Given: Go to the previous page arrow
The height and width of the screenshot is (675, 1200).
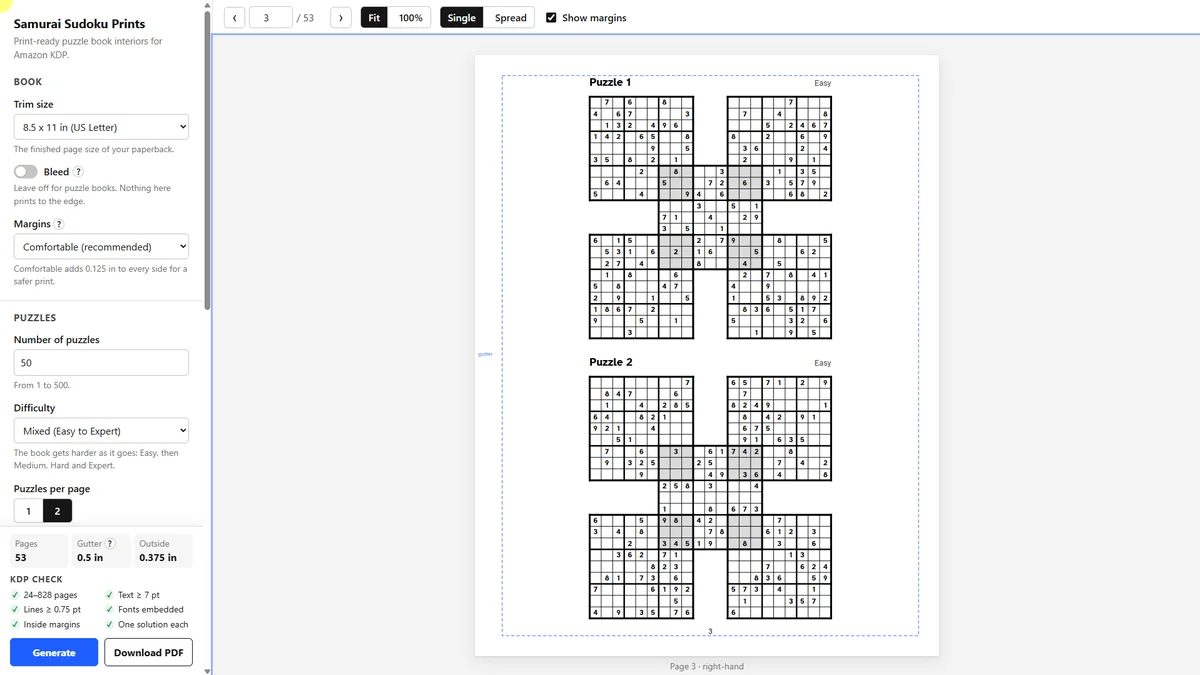Looking at the screenshot, I should click(x=234, y=18).
